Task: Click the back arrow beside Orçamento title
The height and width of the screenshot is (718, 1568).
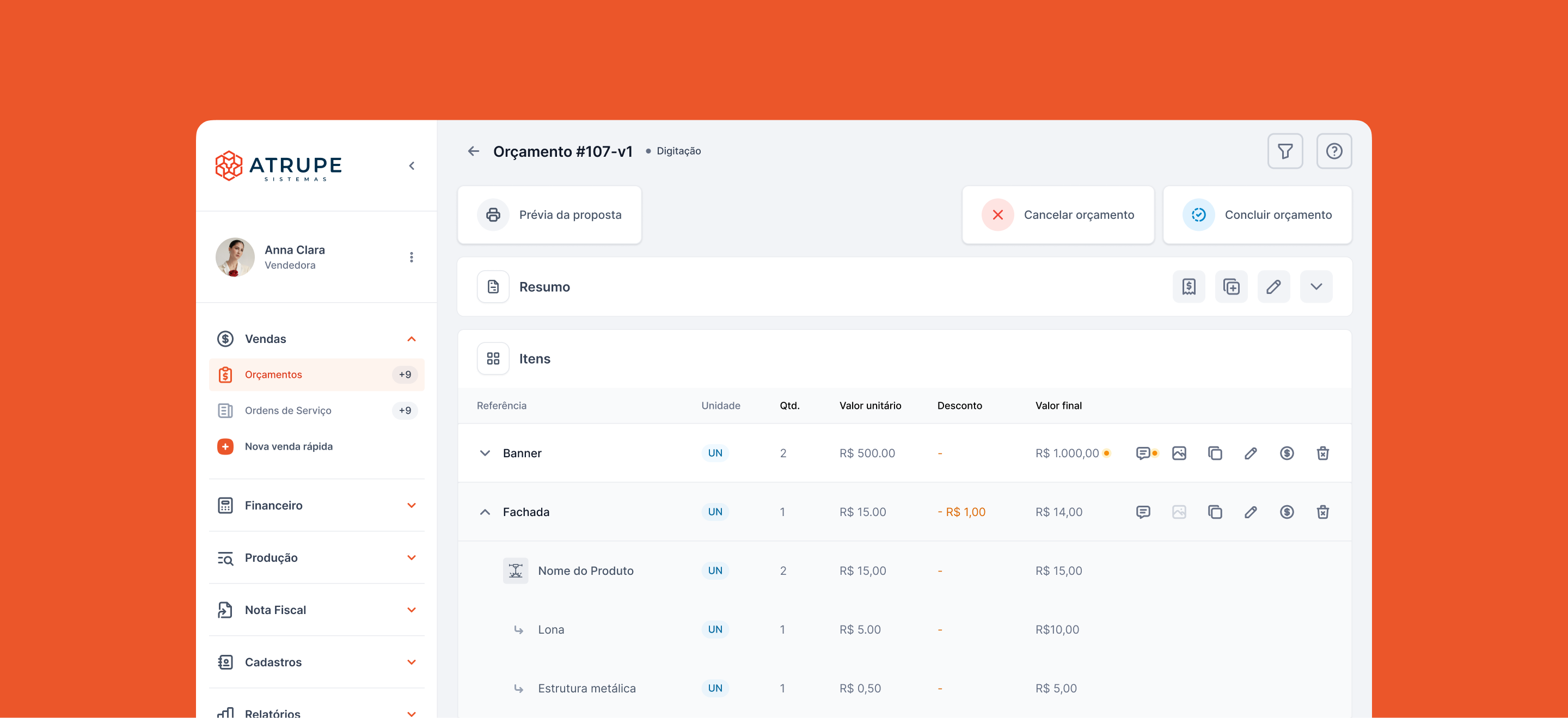Action: 474,151
